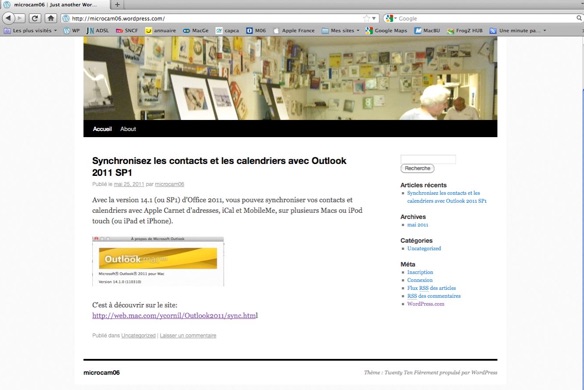Expand the Mes sites bookmark folder
The image size is (584, 390).
[x=340, y=31]
